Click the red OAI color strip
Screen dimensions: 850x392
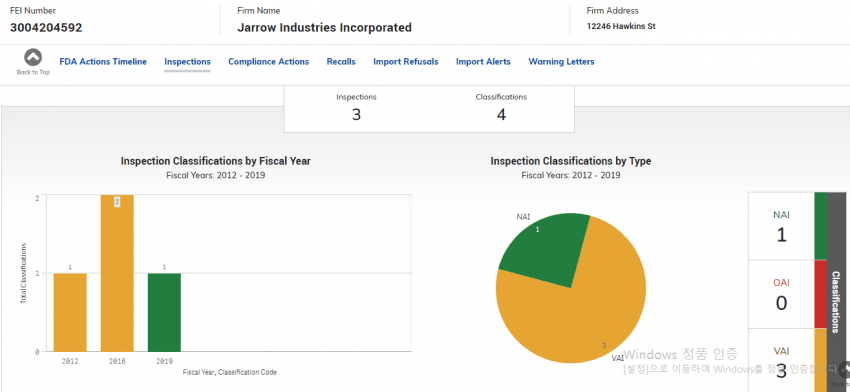pyautogui.click(x=821, y=294)
